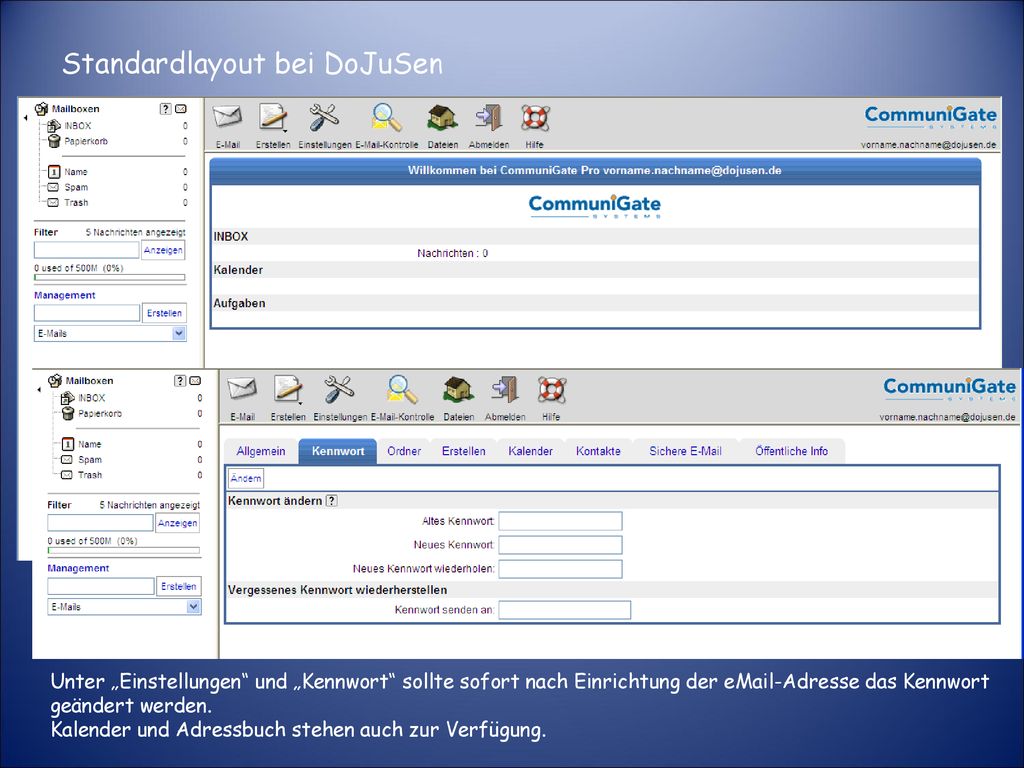Switch to Allgemein tab

click(x=261, y=451)
